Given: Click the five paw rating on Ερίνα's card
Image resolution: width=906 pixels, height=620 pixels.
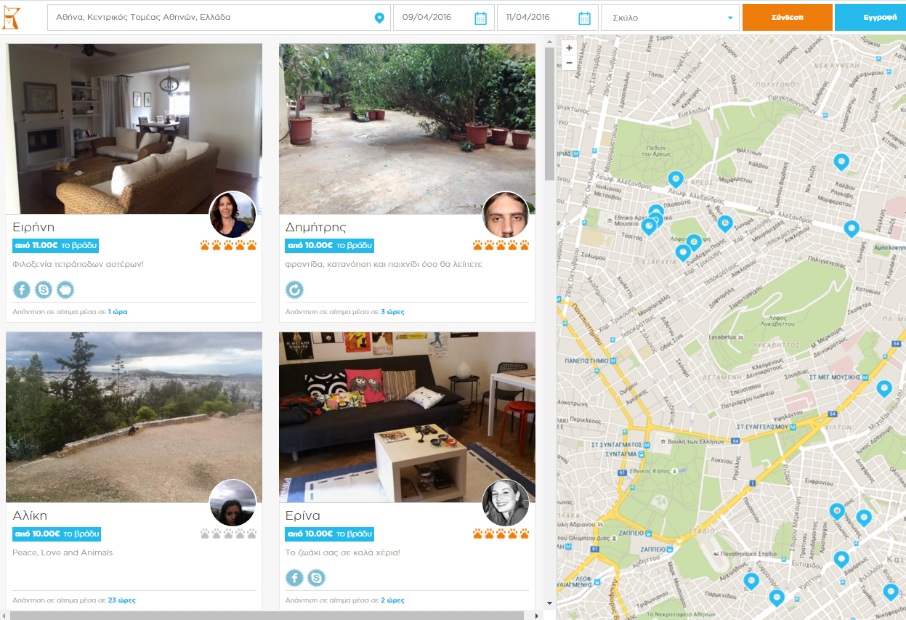Looking at the screenshot, I should pos(500,534).
